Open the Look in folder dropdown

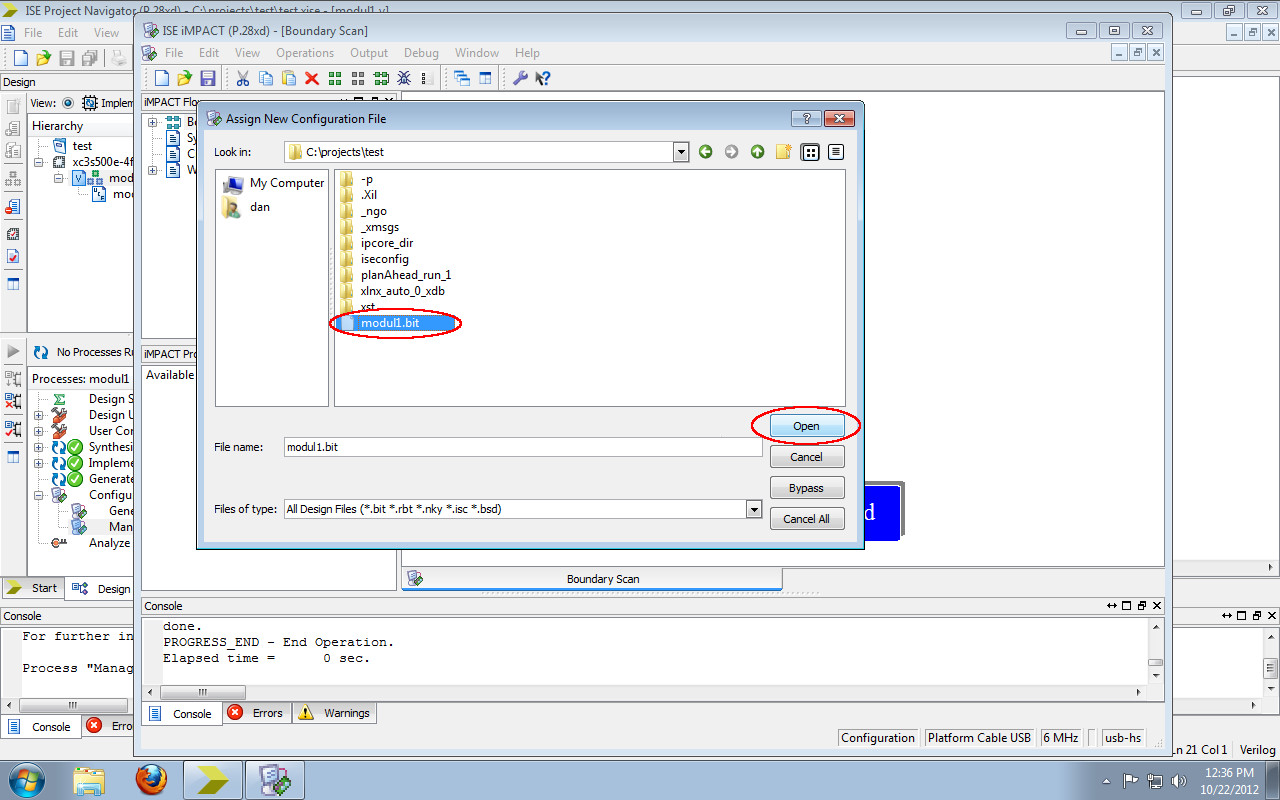[x=681, y=151]
